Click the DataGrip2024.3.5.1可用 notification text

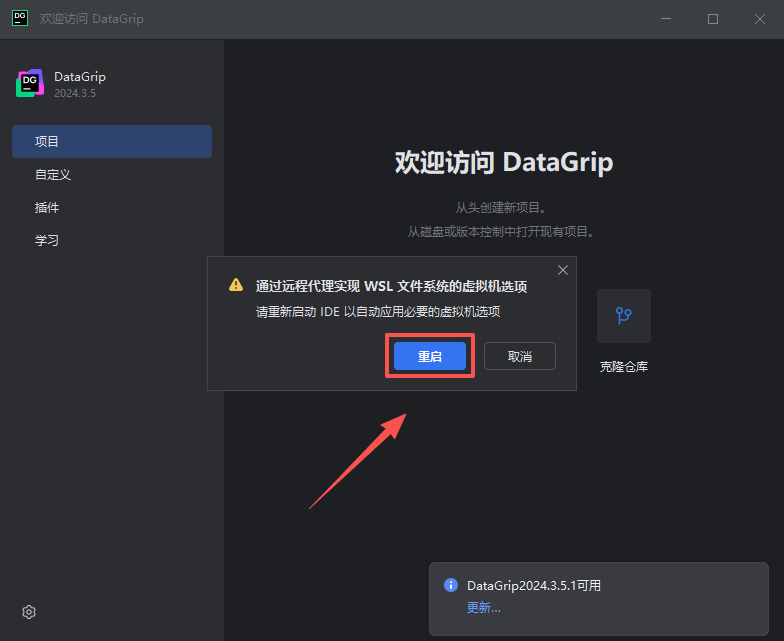click(534, 586)
